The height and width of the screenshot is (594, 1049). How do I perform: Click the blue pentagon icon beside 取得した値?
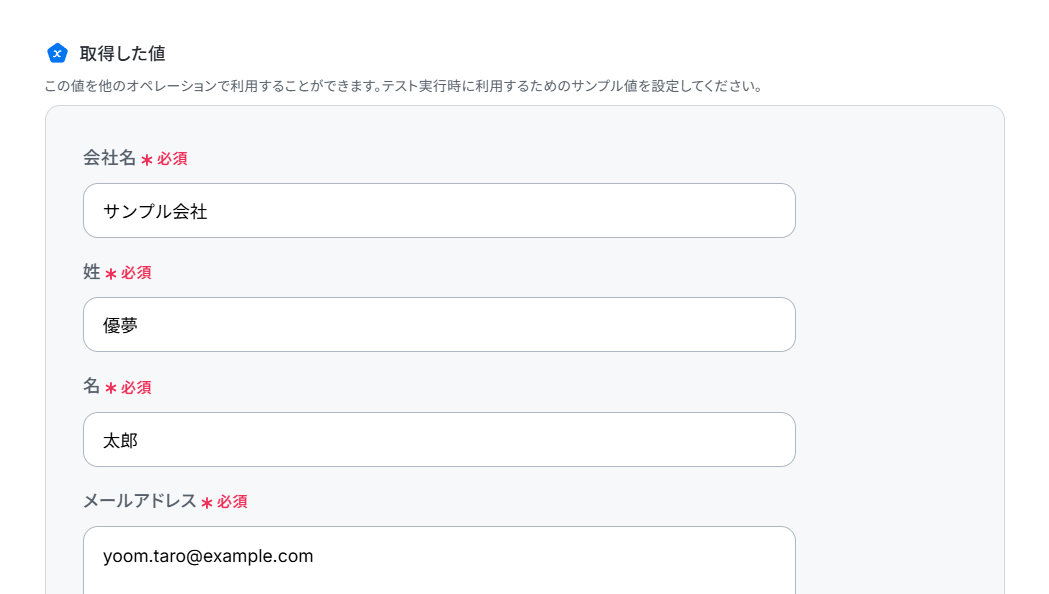click(x=58, y=53)
